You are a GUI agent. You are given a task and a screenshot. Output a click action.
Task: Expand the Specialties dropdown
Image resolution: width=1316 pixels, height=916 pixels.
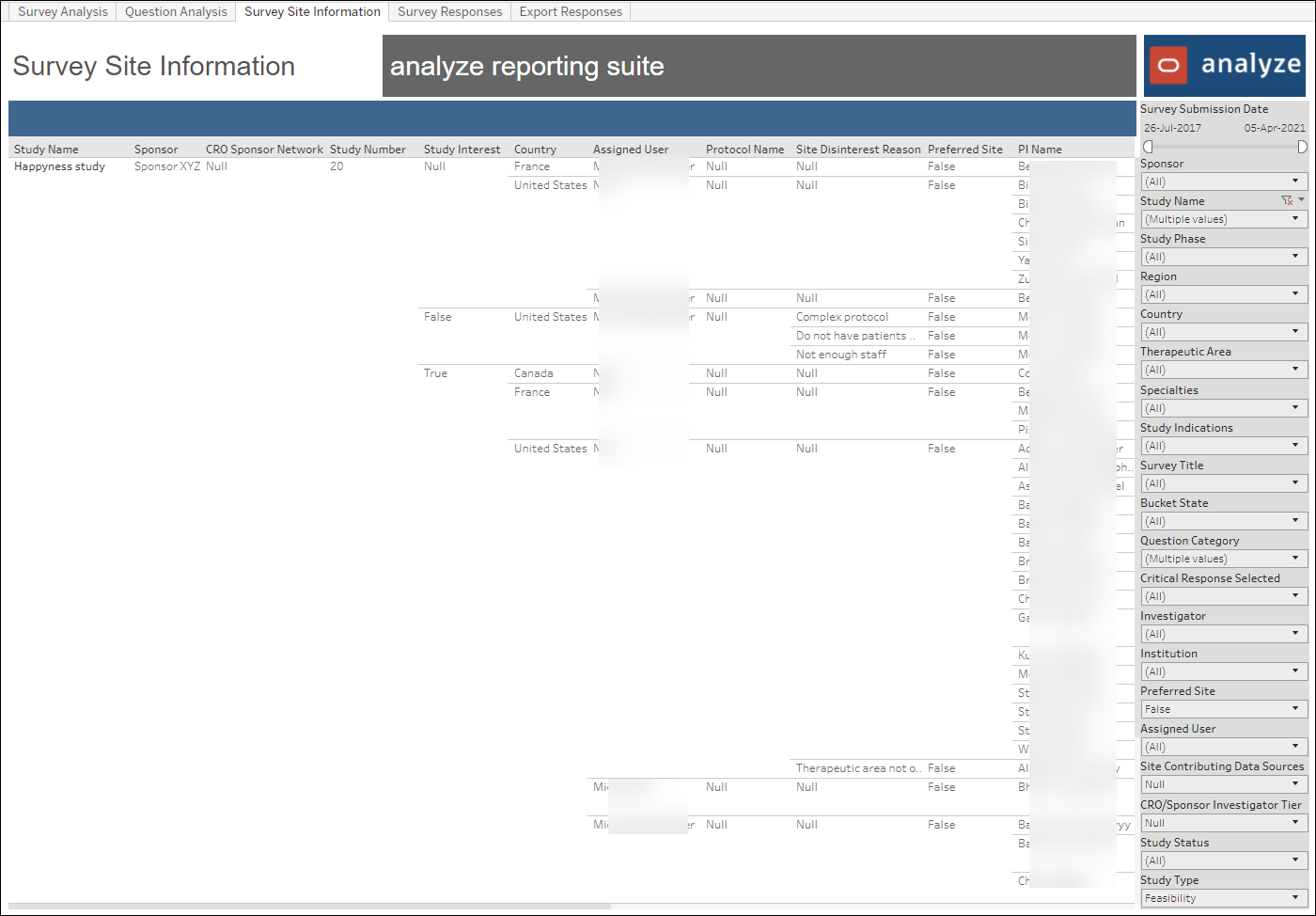[x=1224, y=408]
